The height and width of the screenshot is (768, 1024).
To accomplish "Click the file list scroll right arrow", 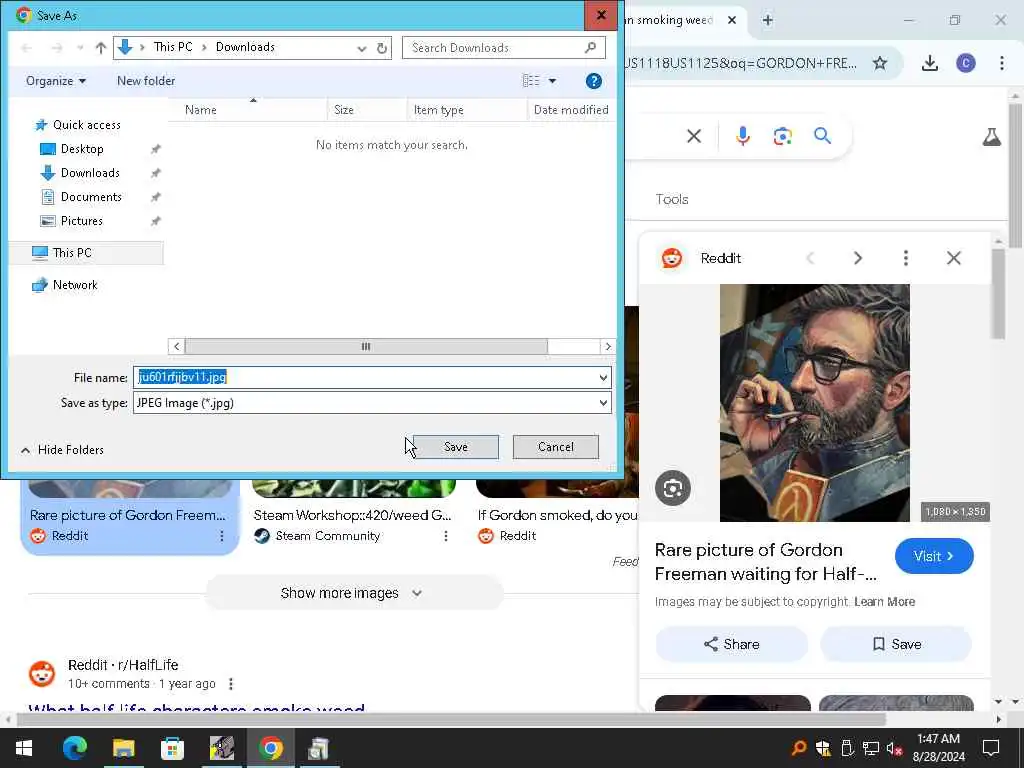I will [607, 346].
